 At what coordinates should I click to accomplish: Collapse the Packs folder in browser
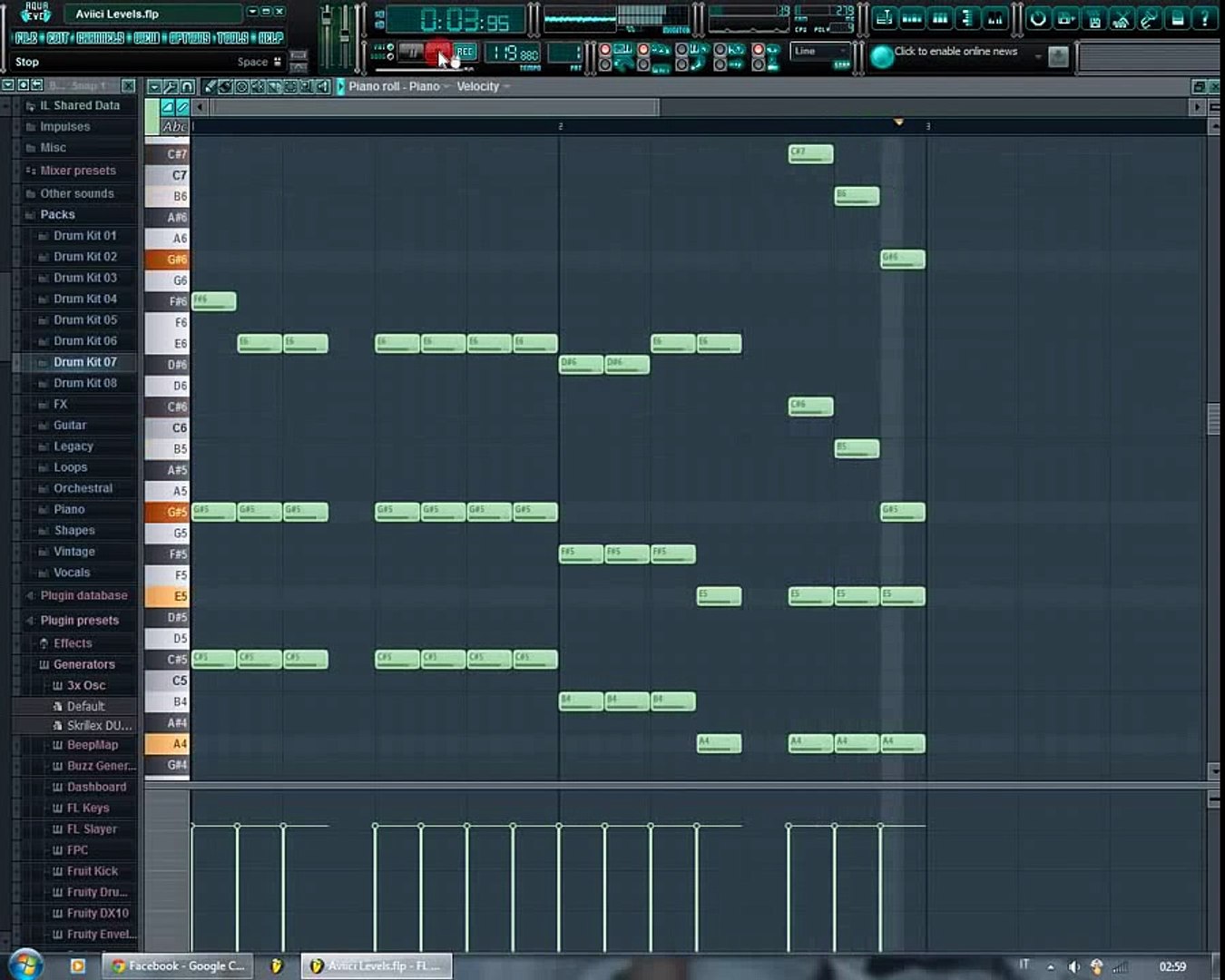click(x=57, y=215)
